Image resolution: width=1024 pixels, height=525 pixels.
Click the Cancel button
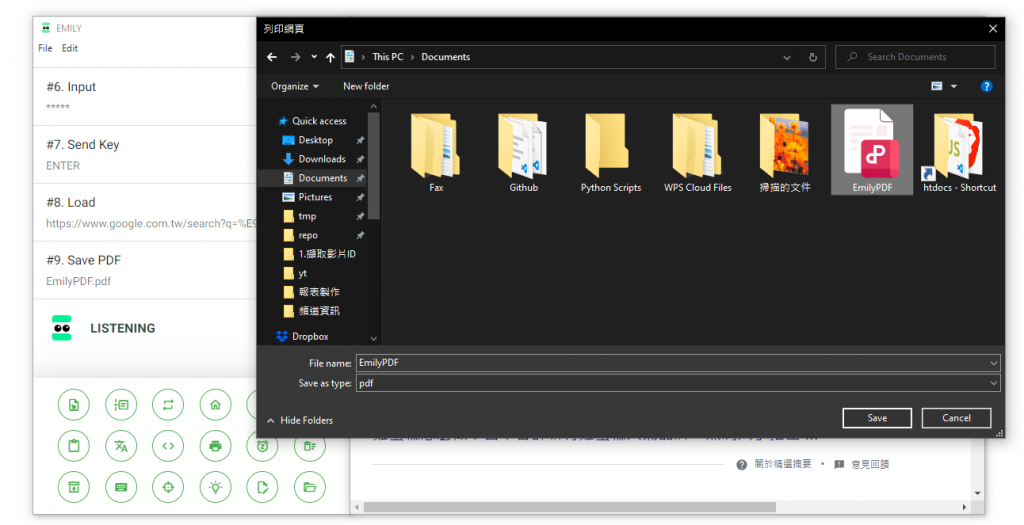point(956,418)
